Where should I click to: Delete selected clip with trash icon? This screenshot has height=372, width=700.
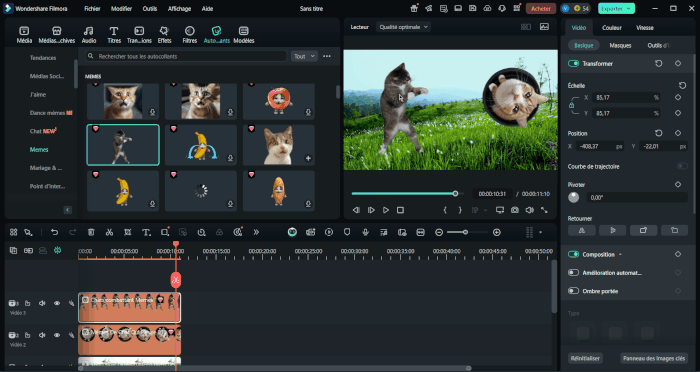[91, 232]
